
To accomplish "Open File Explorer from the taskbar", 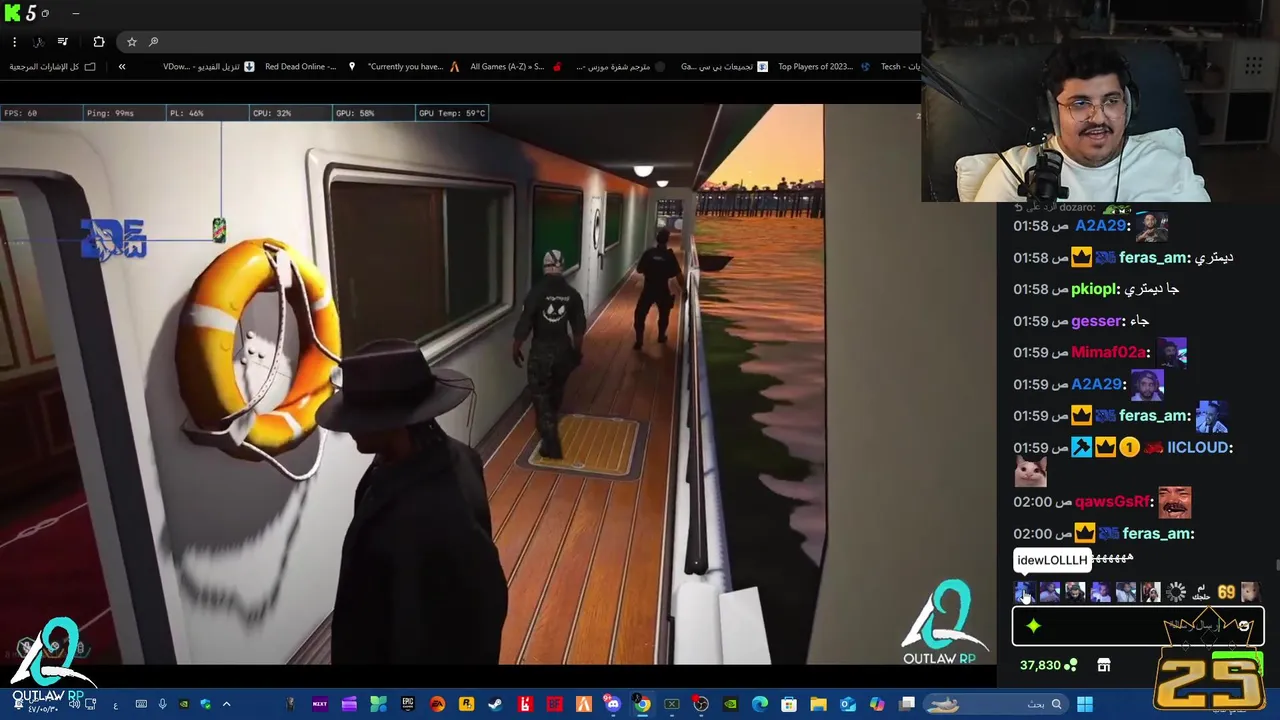I will (x=818, y=704).
